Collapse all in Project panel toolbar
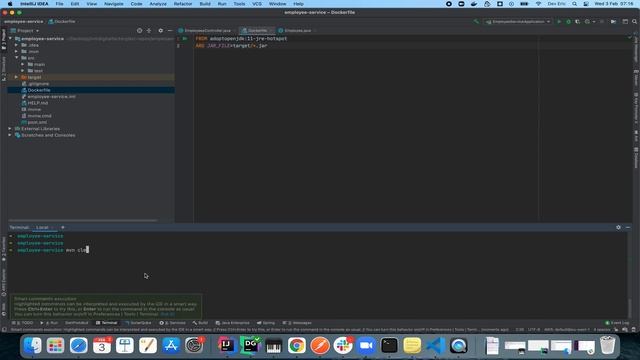 click(149, 31)
